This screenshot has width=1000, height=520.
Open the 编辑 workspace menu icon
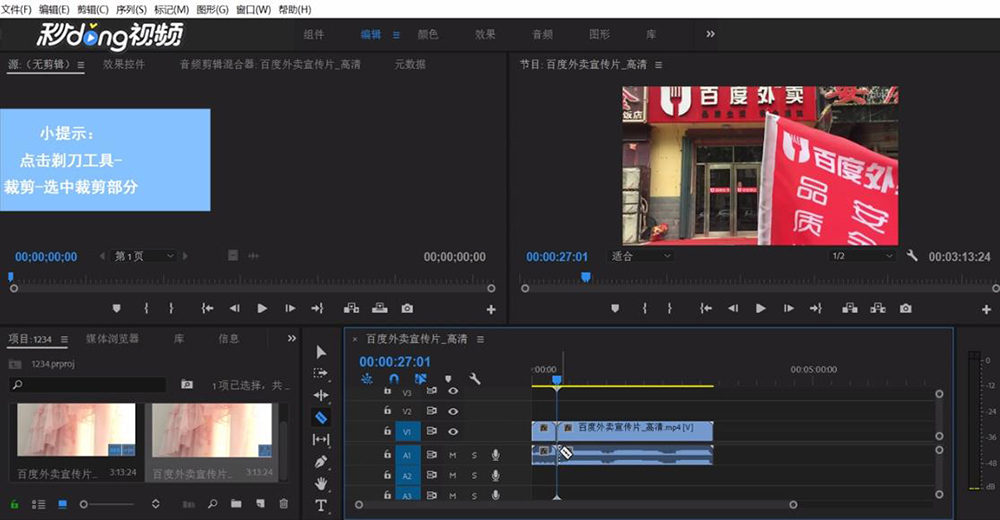click(396, 34)
